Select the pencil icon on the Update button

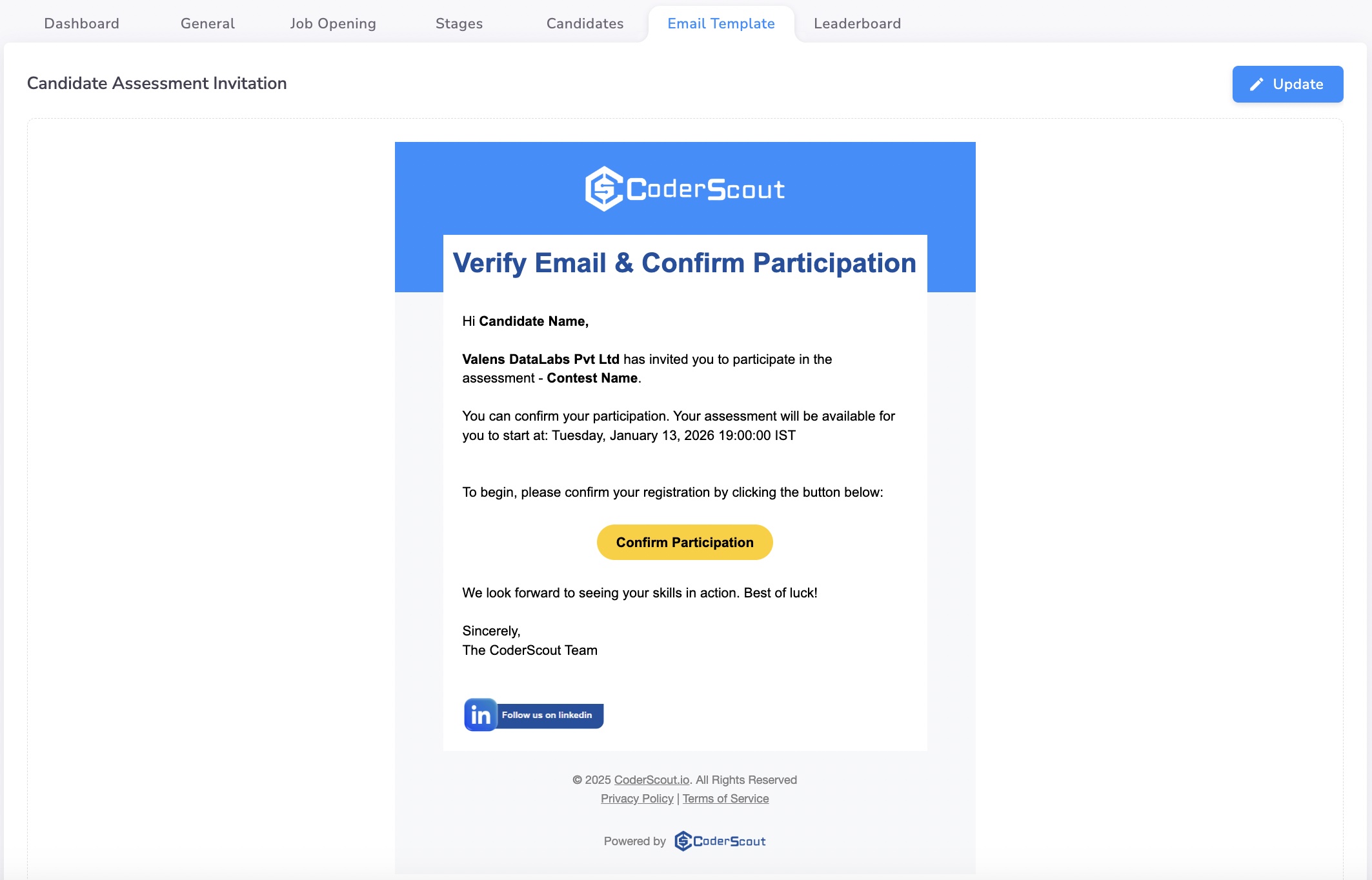coord(1255,84)
